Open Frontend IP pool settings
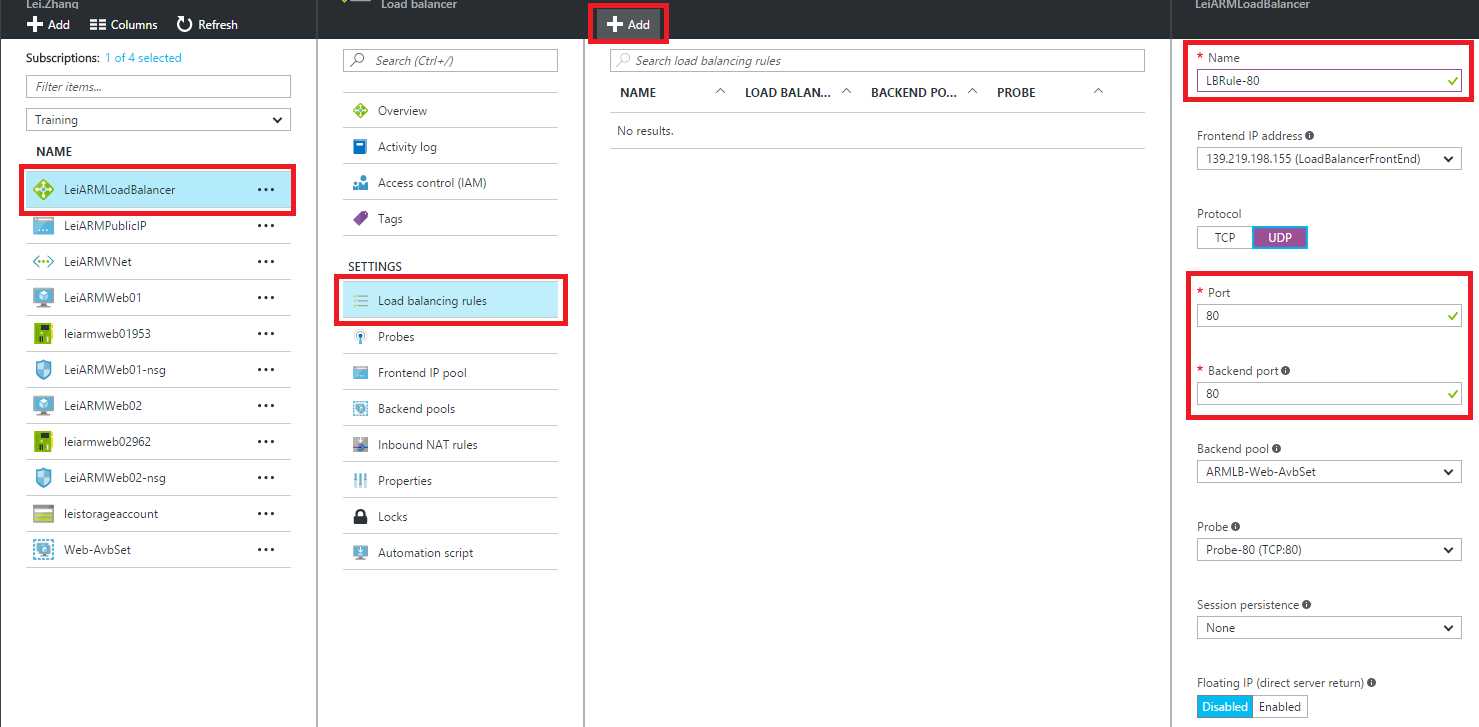The width and height of the screenshot is (1479, 727). point(450,373)
